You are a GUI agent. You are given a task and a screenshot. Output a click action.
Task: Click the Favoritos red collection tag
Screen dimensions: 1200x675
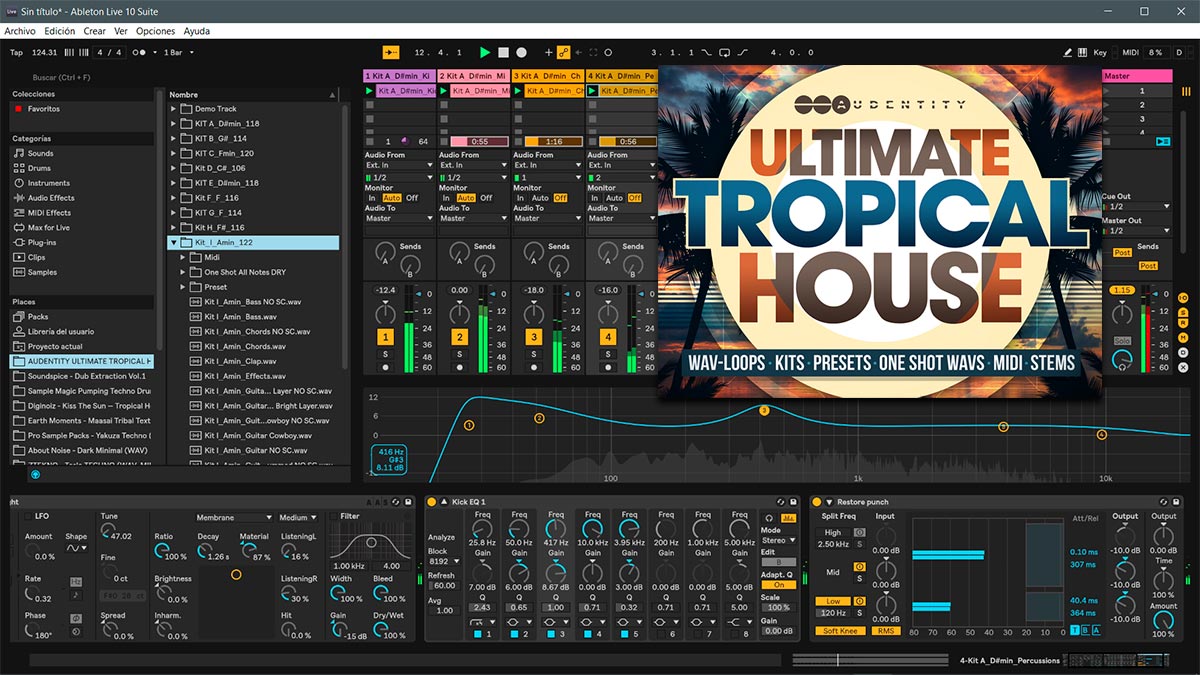coord(18,108)
